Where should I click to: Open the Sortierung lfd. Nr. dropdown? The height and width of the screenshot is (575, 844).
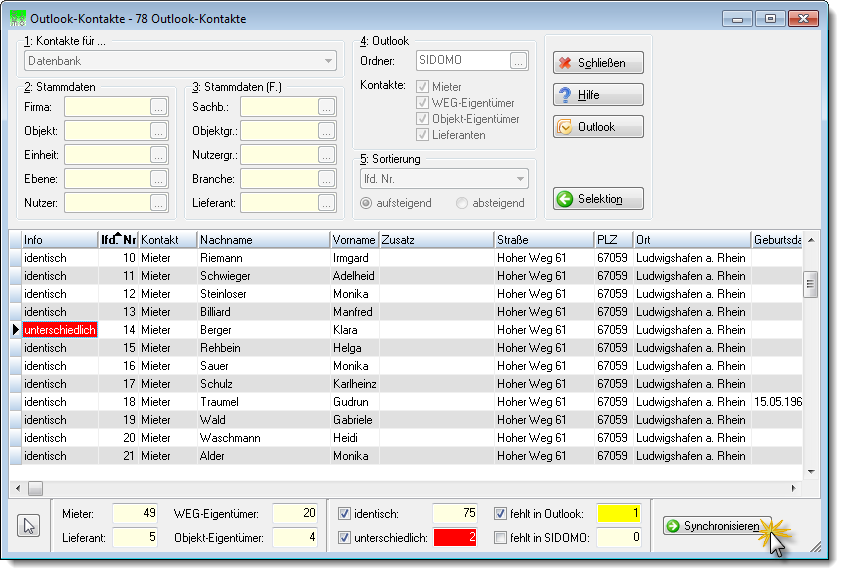[x=444, y=179]
